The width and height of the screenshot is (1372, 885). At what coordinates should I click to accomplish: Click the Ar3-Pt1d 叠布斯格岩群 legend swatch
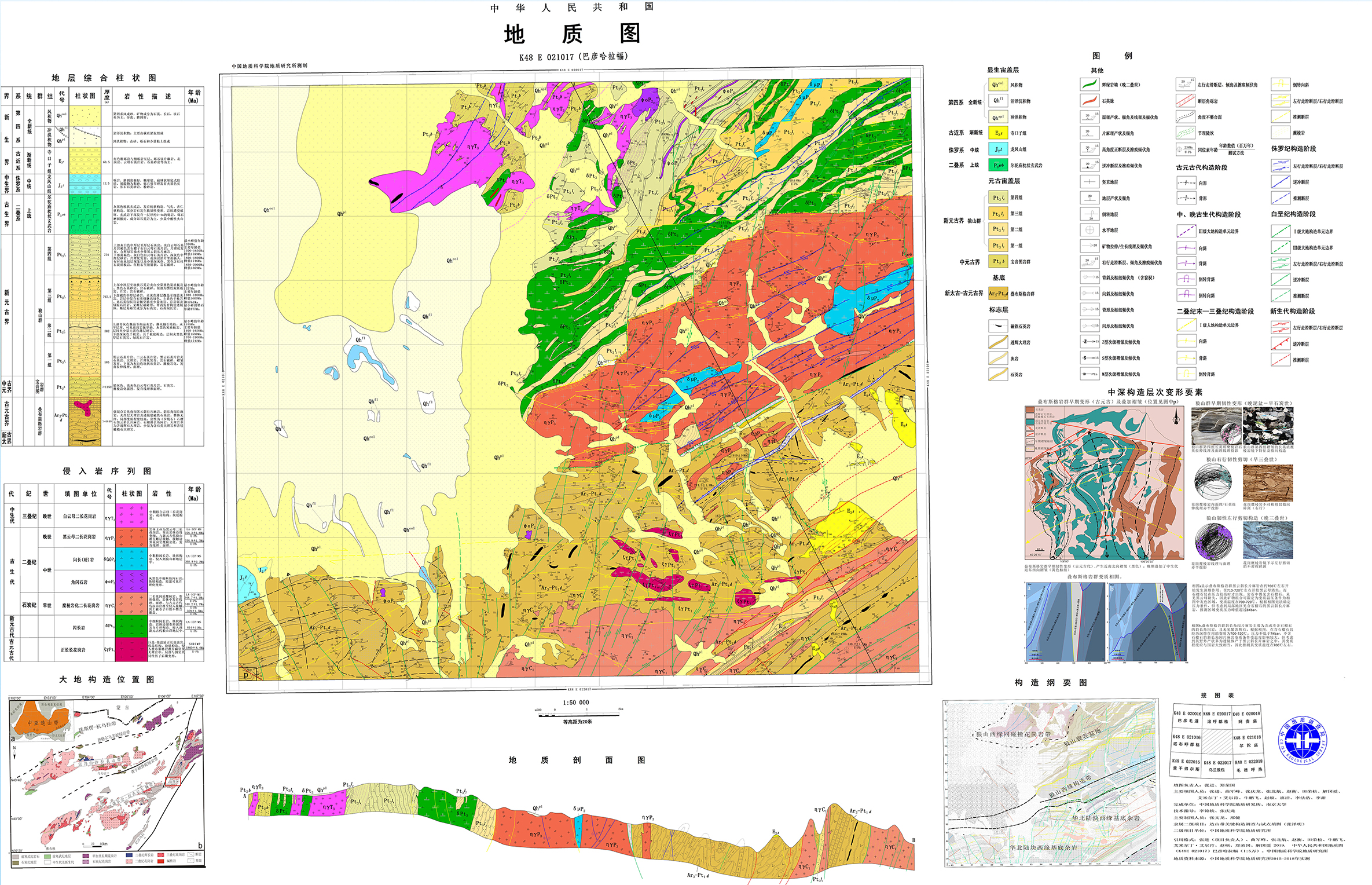coord(997,294)
